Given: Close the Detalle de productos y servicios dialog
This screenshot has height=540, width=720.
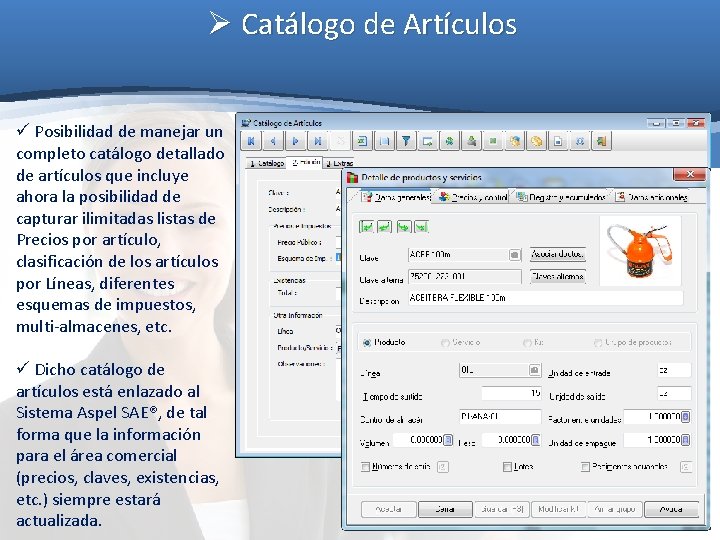Looking at the screenshot, I should pos(689,174).
